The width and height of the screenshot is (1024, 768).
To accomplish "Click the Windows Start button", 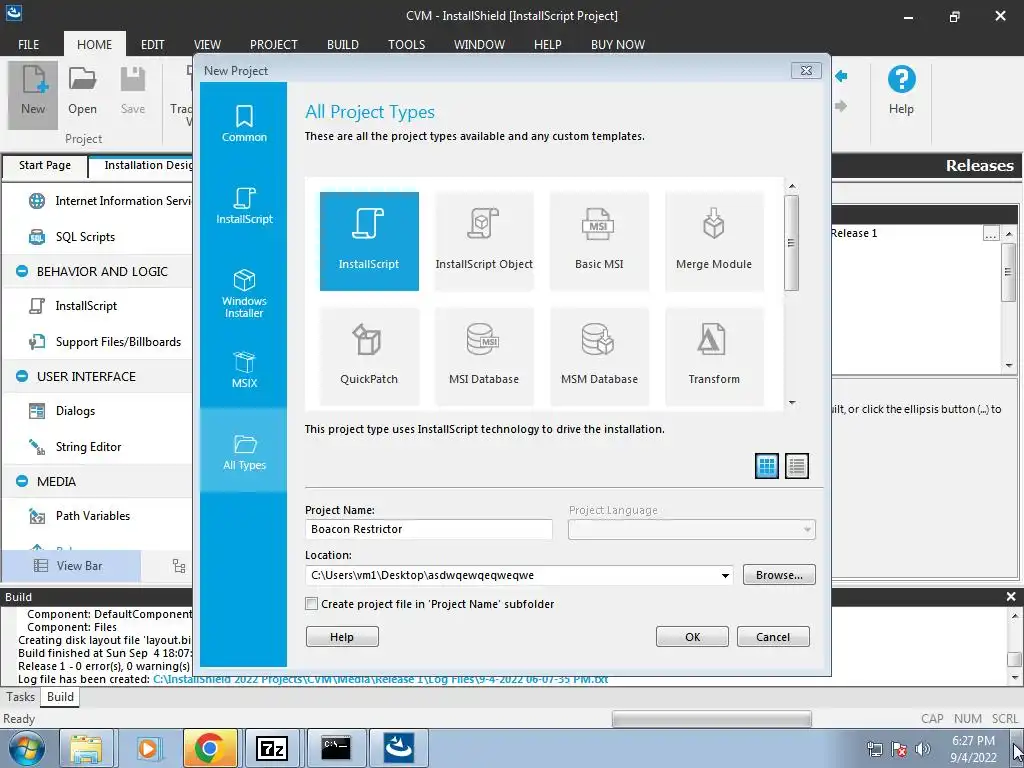I will [x=26, y=748].
